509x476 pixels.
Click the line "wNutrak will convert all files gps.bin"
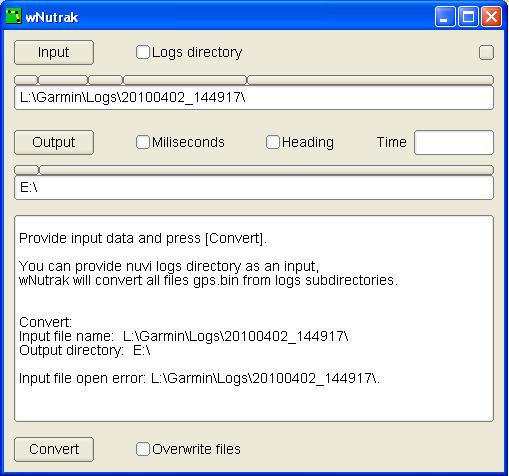pos(209,280)
